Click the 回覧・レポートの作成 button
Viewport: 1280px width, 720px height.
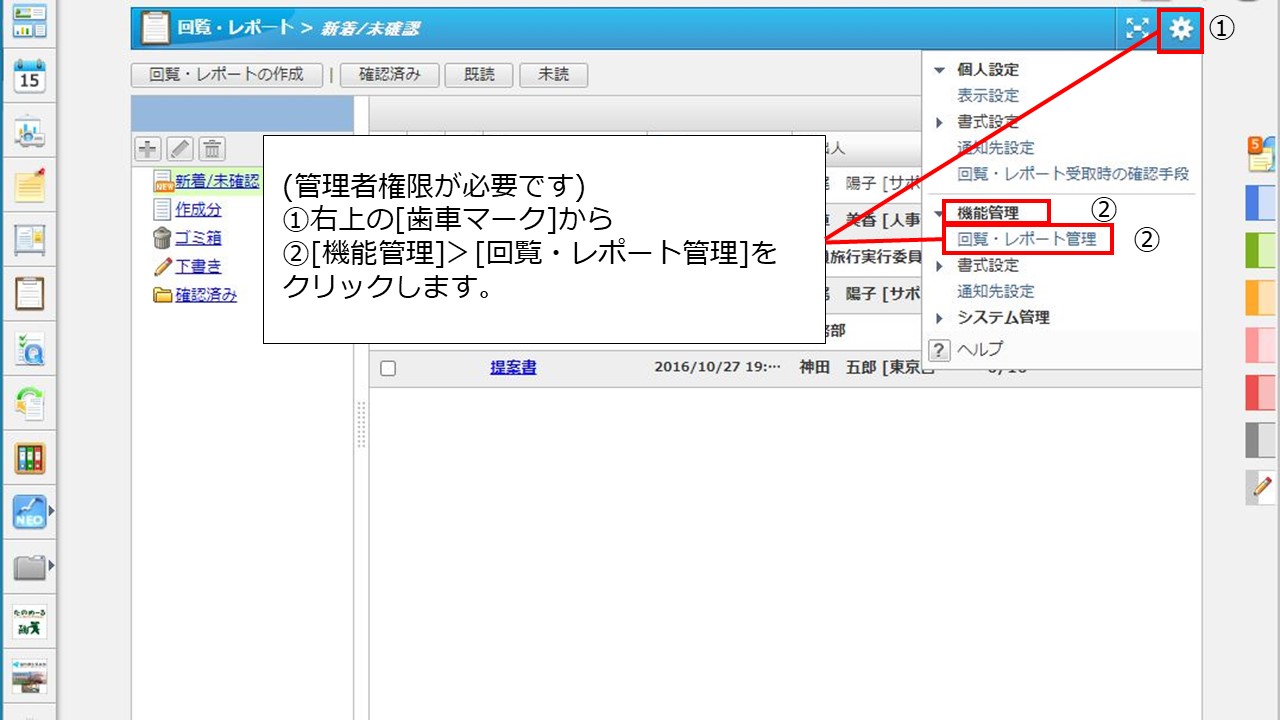pyautogui.click(x=227, y=75)
